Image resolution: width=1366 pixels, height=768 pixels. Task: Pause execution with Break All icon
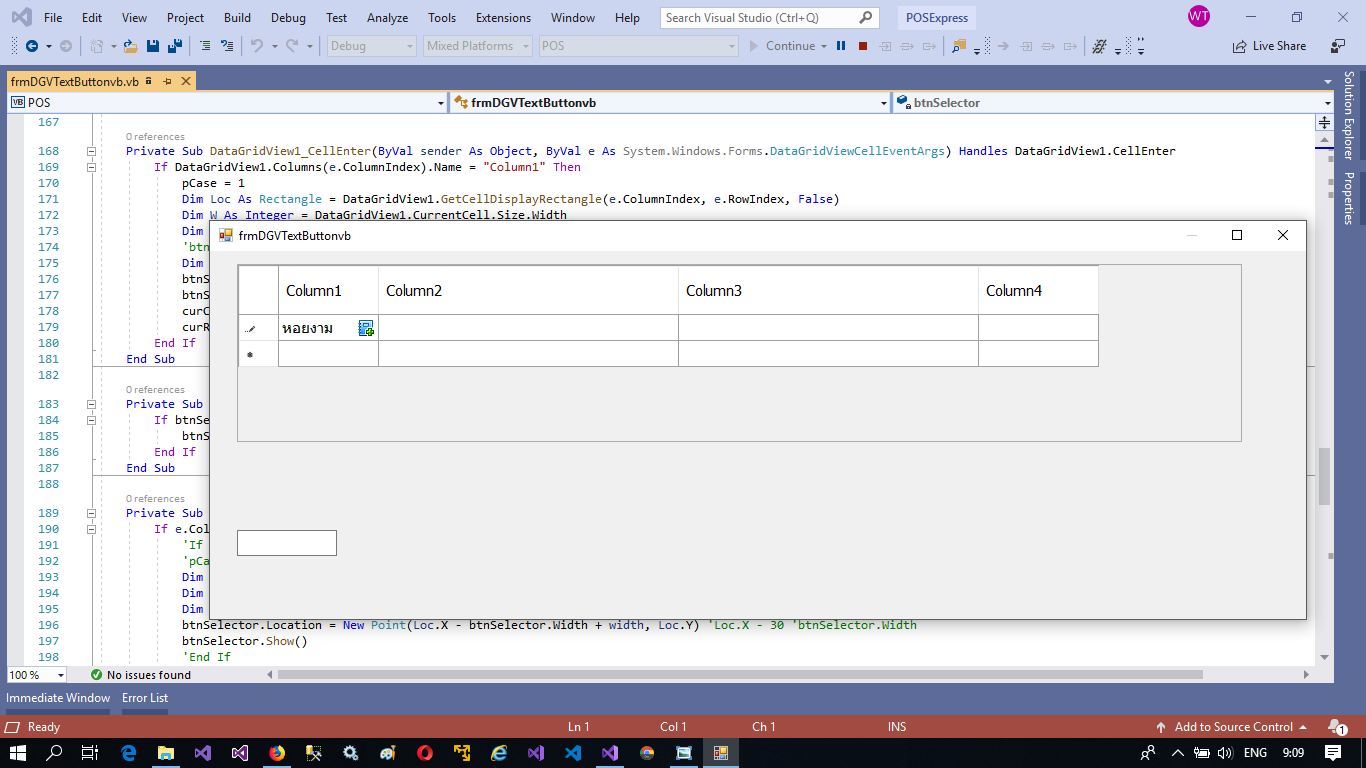[x=841, y=46]
